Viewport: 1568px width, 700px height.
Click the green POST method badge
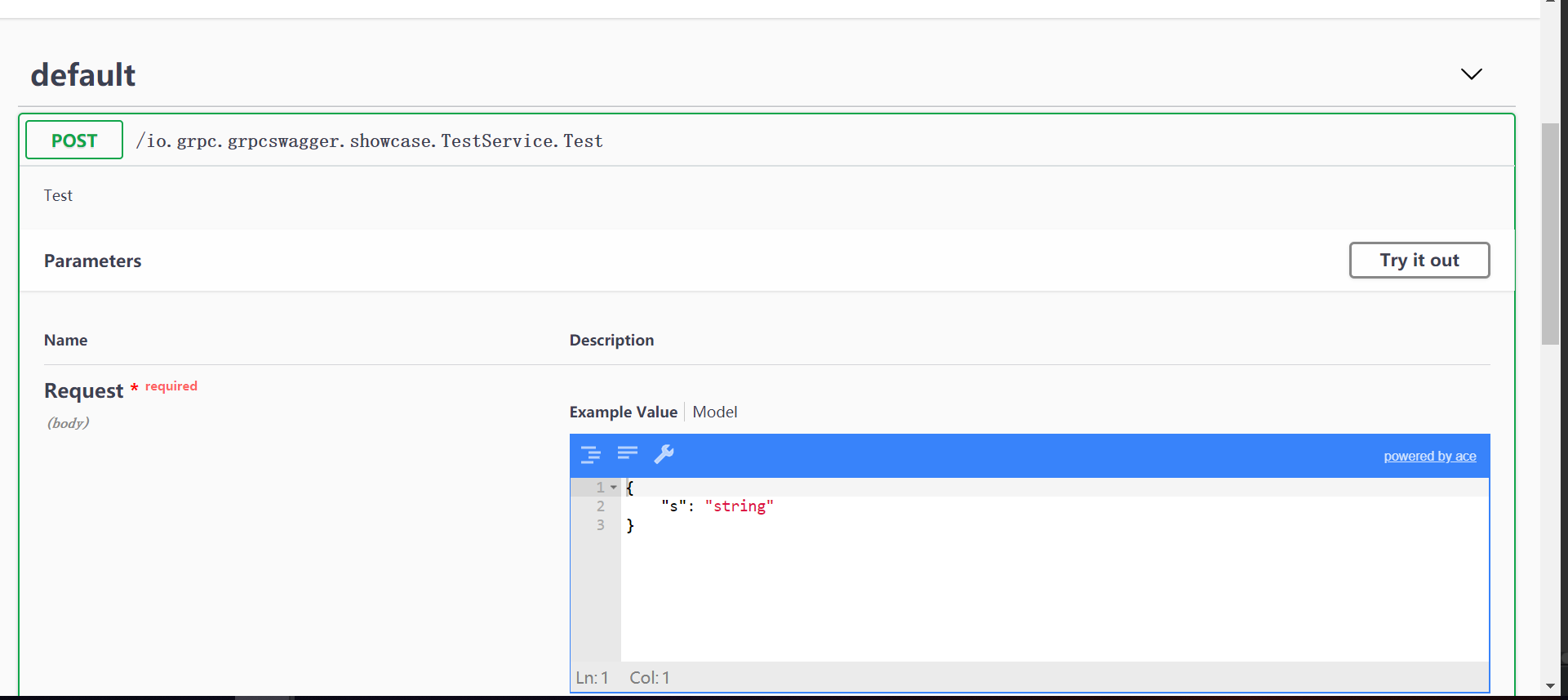pos(74,140)
